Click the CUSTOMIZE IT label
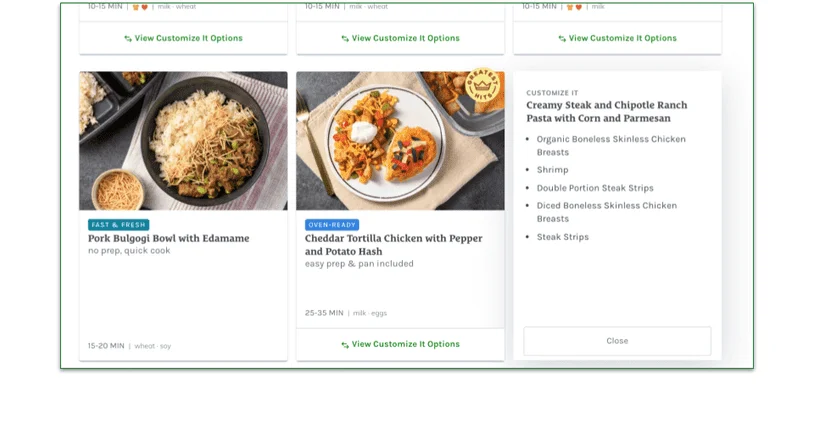This screenshot has height=435, width=814. 552,93
